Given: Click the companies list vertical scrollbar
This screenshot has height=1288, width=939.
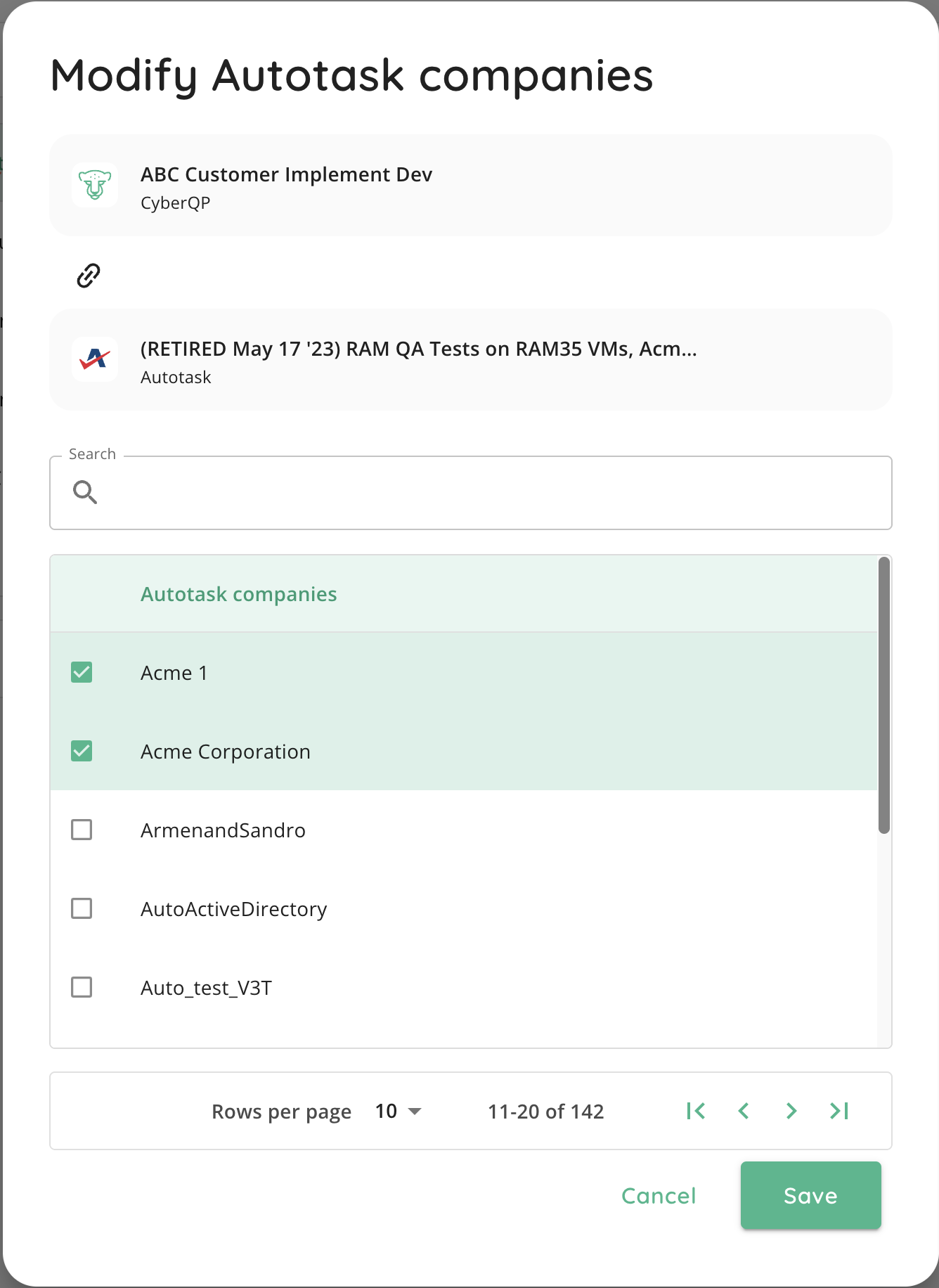Looking at the screenshot, I should coord(884,695).
